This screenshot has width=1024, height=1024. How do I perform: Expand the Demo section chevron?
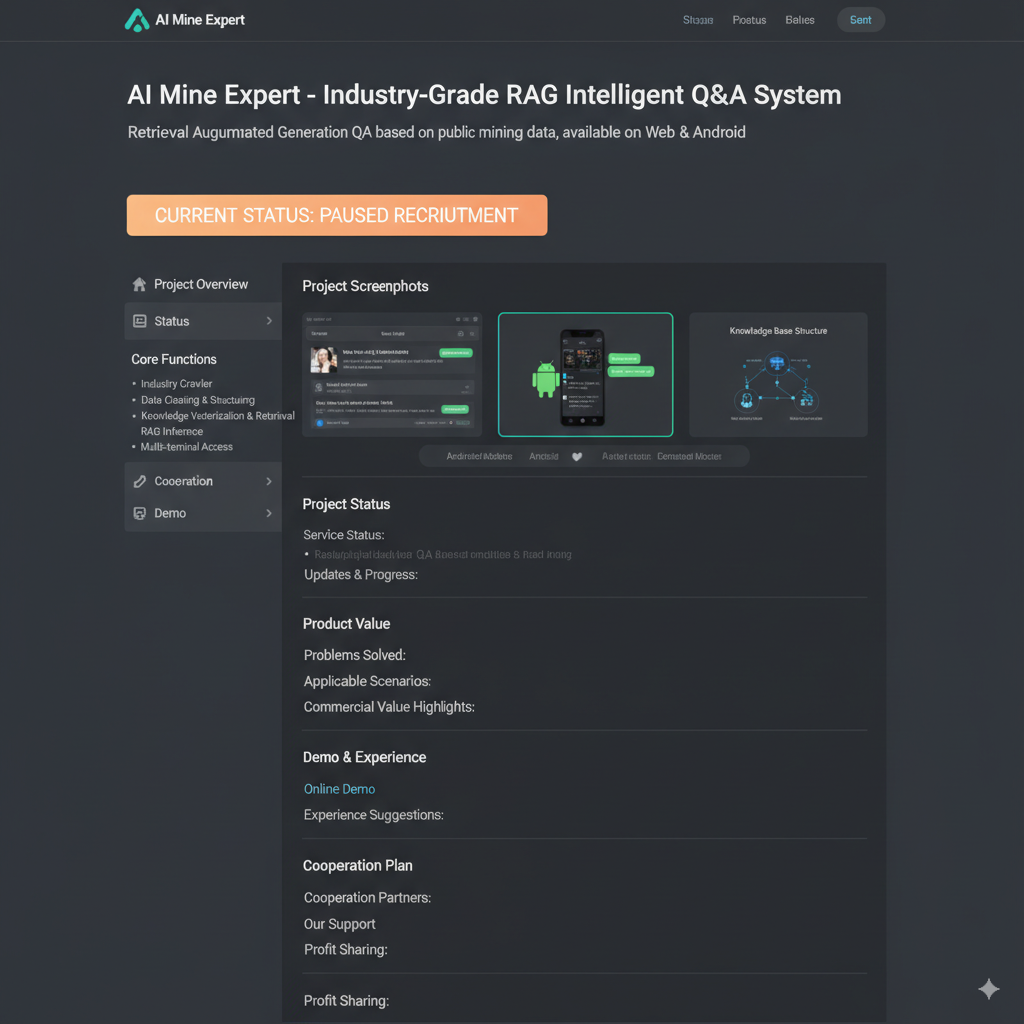(x=269, y=513)
